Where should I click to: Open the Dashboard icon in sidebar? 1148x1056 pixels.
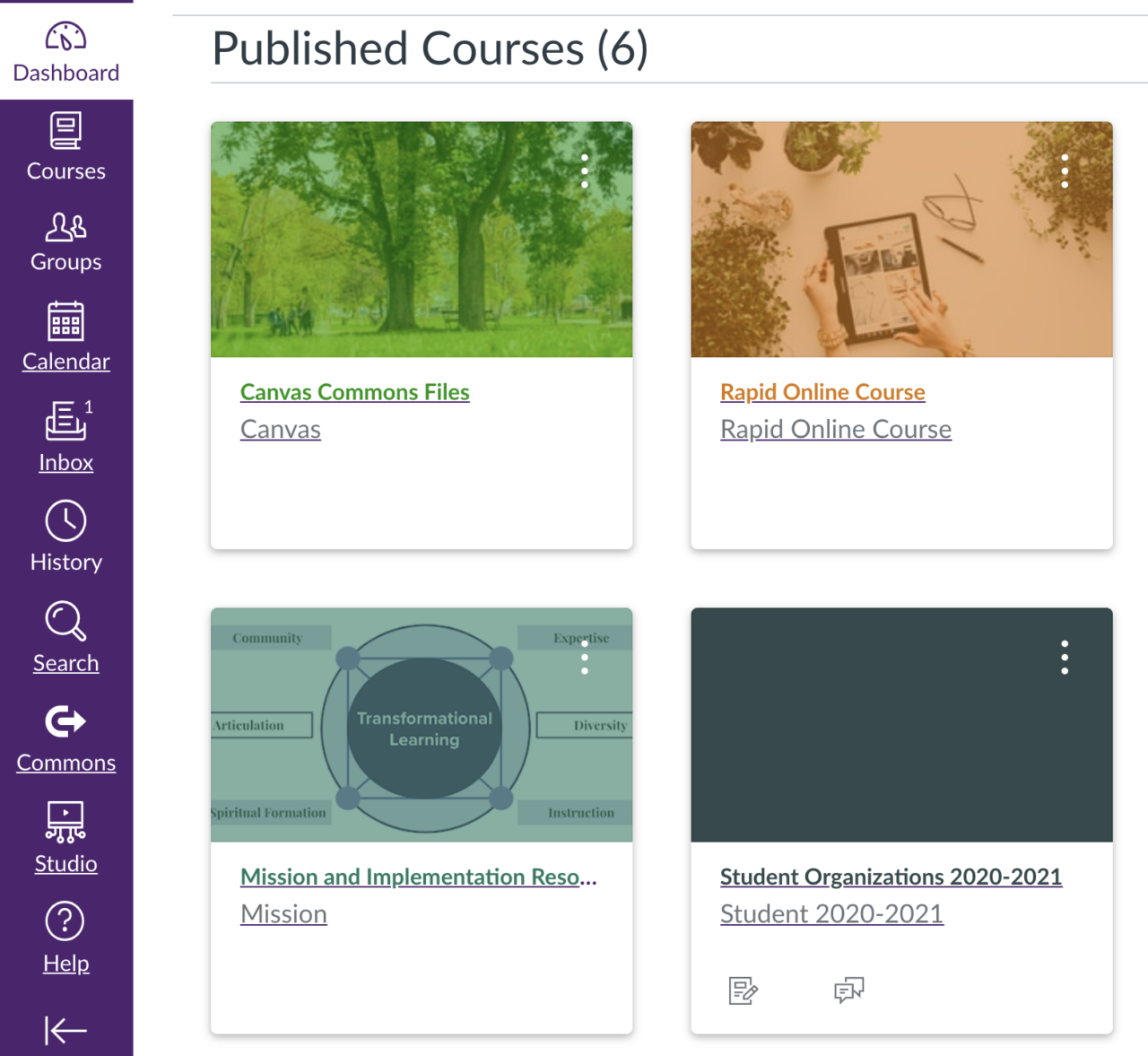point(65,38)
